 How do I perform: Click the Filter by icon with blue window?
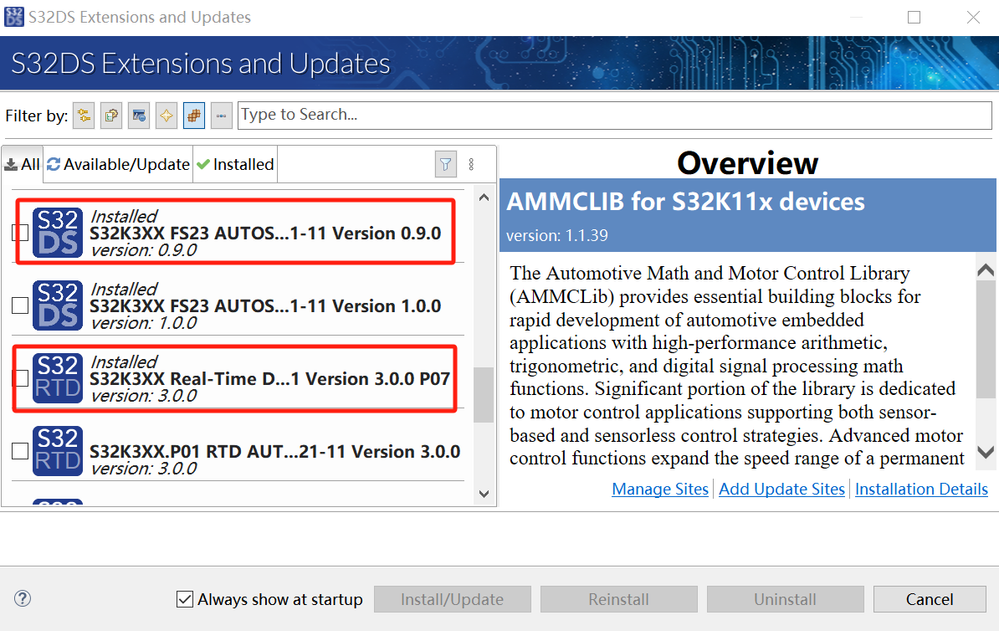click(138, 115)
